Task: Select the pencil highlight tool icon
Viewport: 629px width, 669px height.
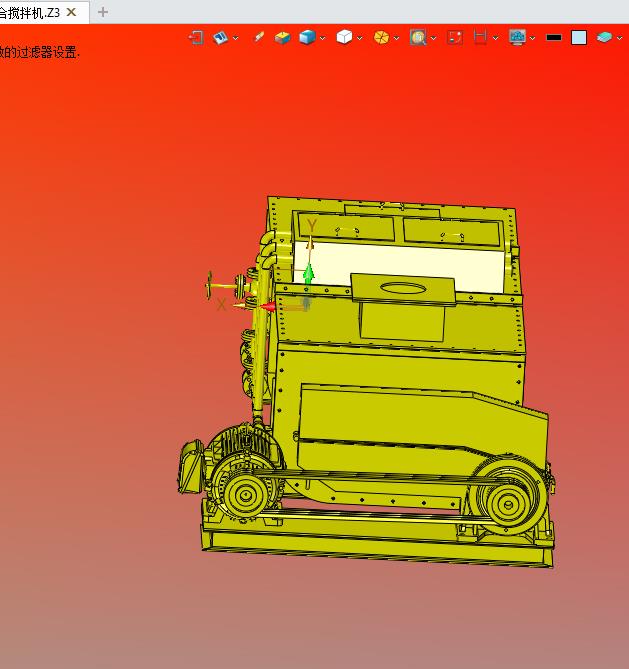Action: tap(259, 38)
